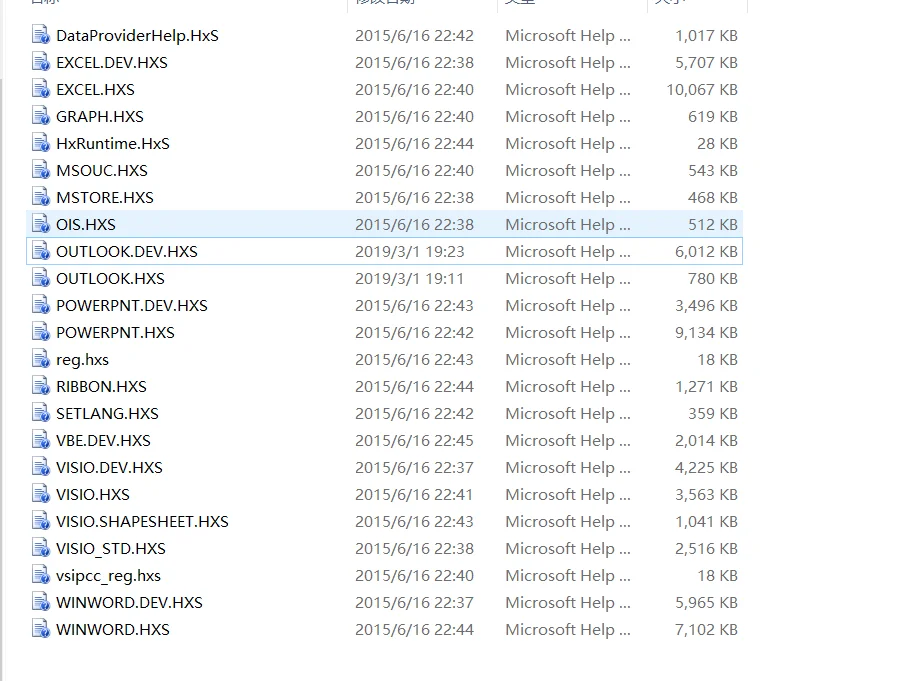This screenshot has width=920, height=681.
Task: Click the file name VISIO.HXS
Action: point(93,494)
